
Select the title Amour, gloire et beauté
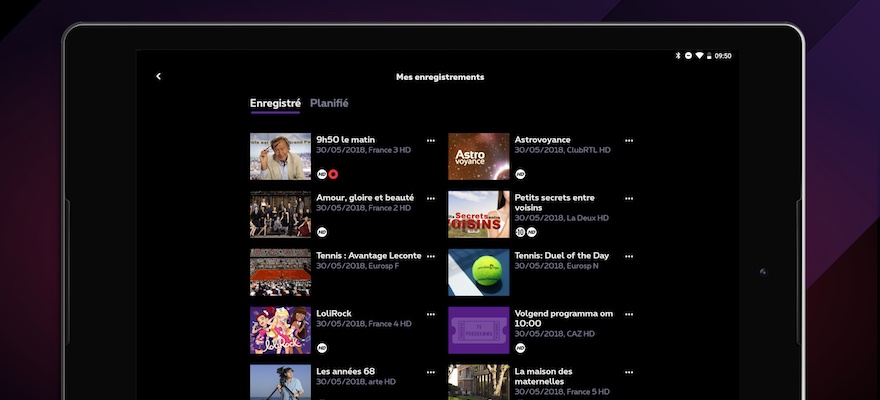point(365,197)
